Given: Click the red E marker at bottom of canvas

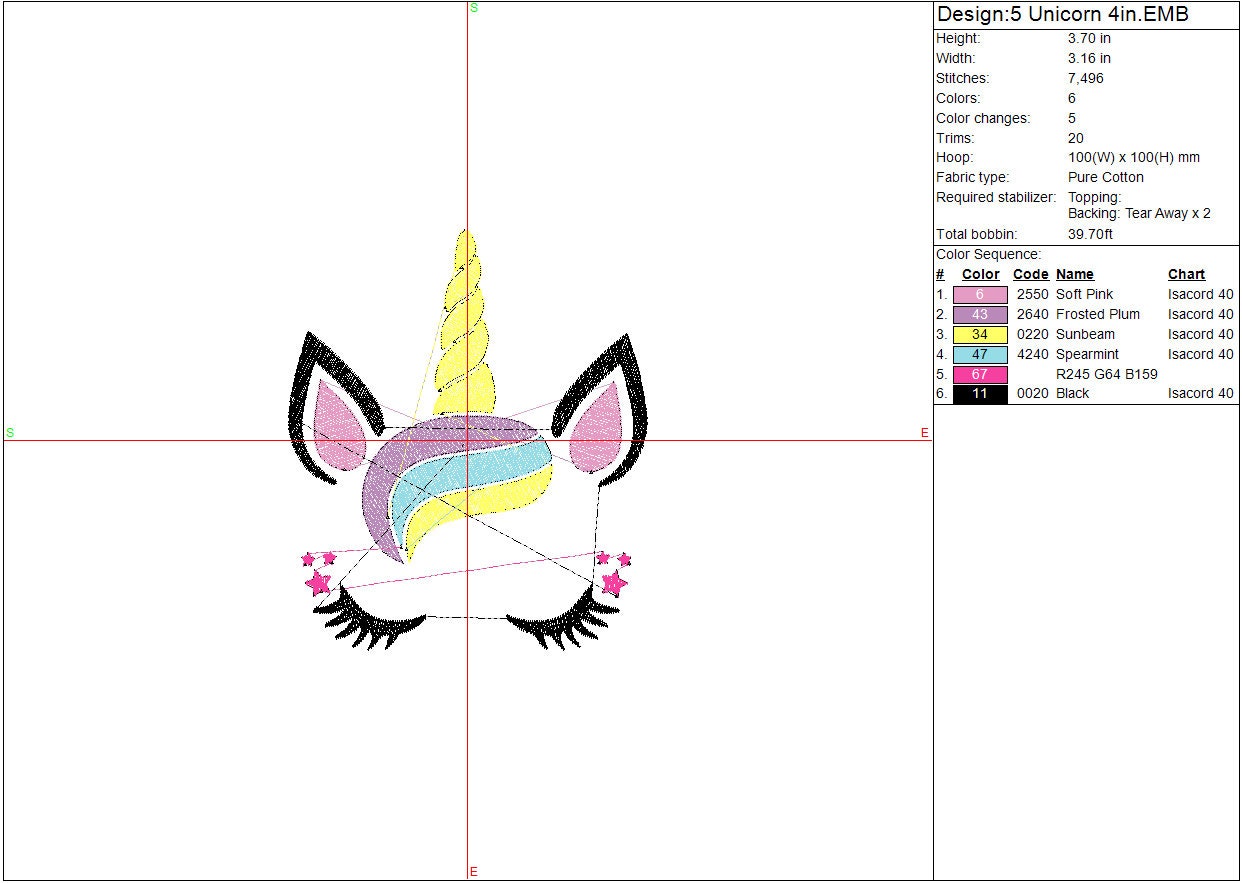Looking at the screenshot, I should click(x=474, y=872).
